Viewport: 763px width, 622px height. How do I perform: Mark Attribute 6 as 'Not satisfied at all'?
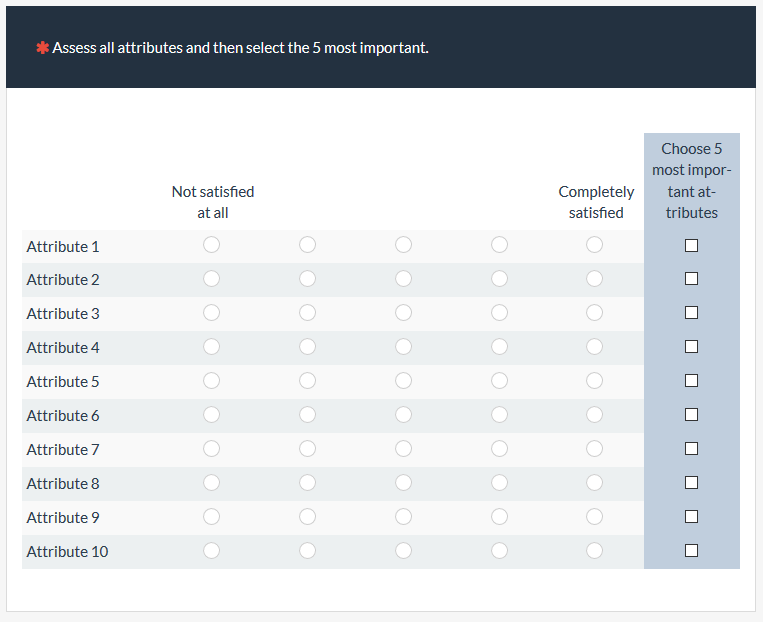pyautogui.click(x=211, y=415)
